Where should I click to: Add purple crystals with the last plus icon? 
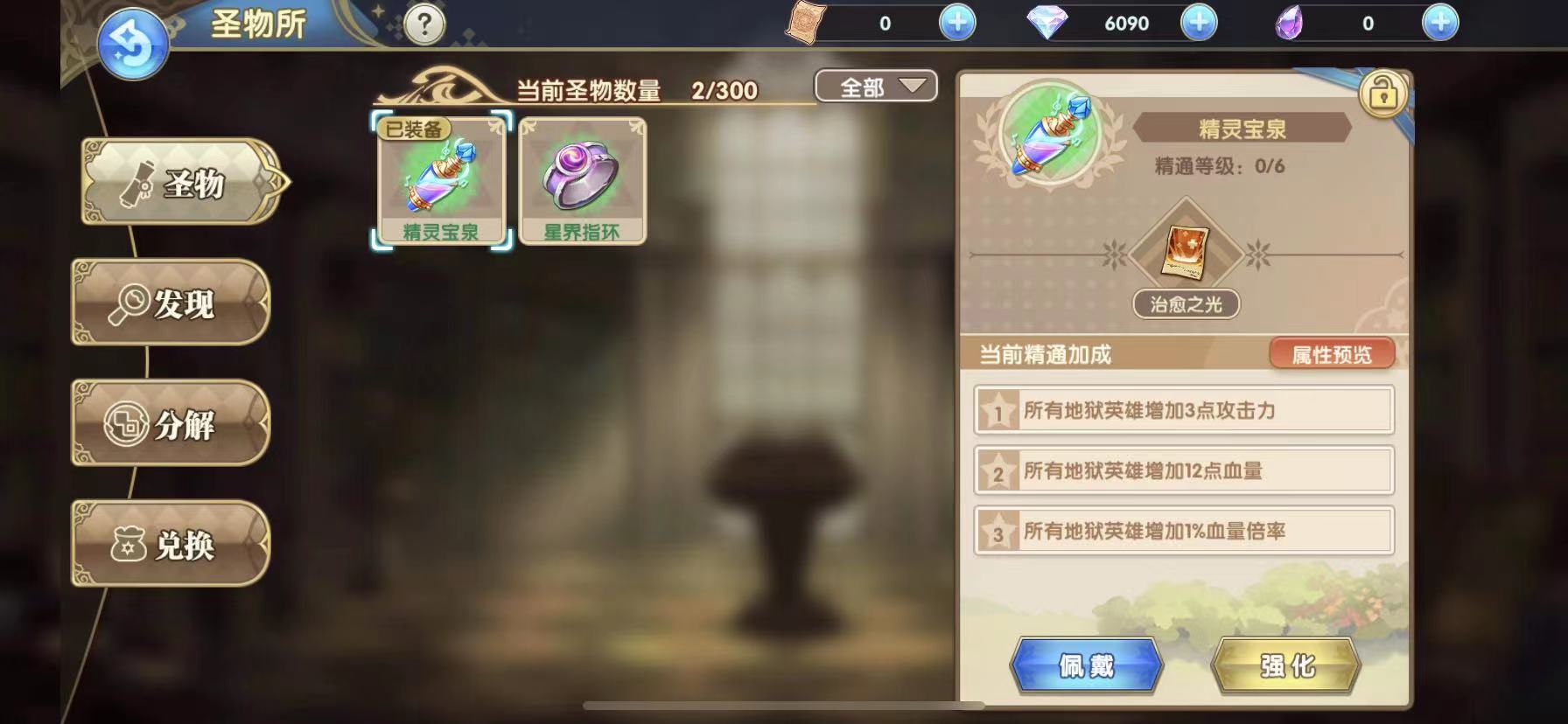(1440, 23)
